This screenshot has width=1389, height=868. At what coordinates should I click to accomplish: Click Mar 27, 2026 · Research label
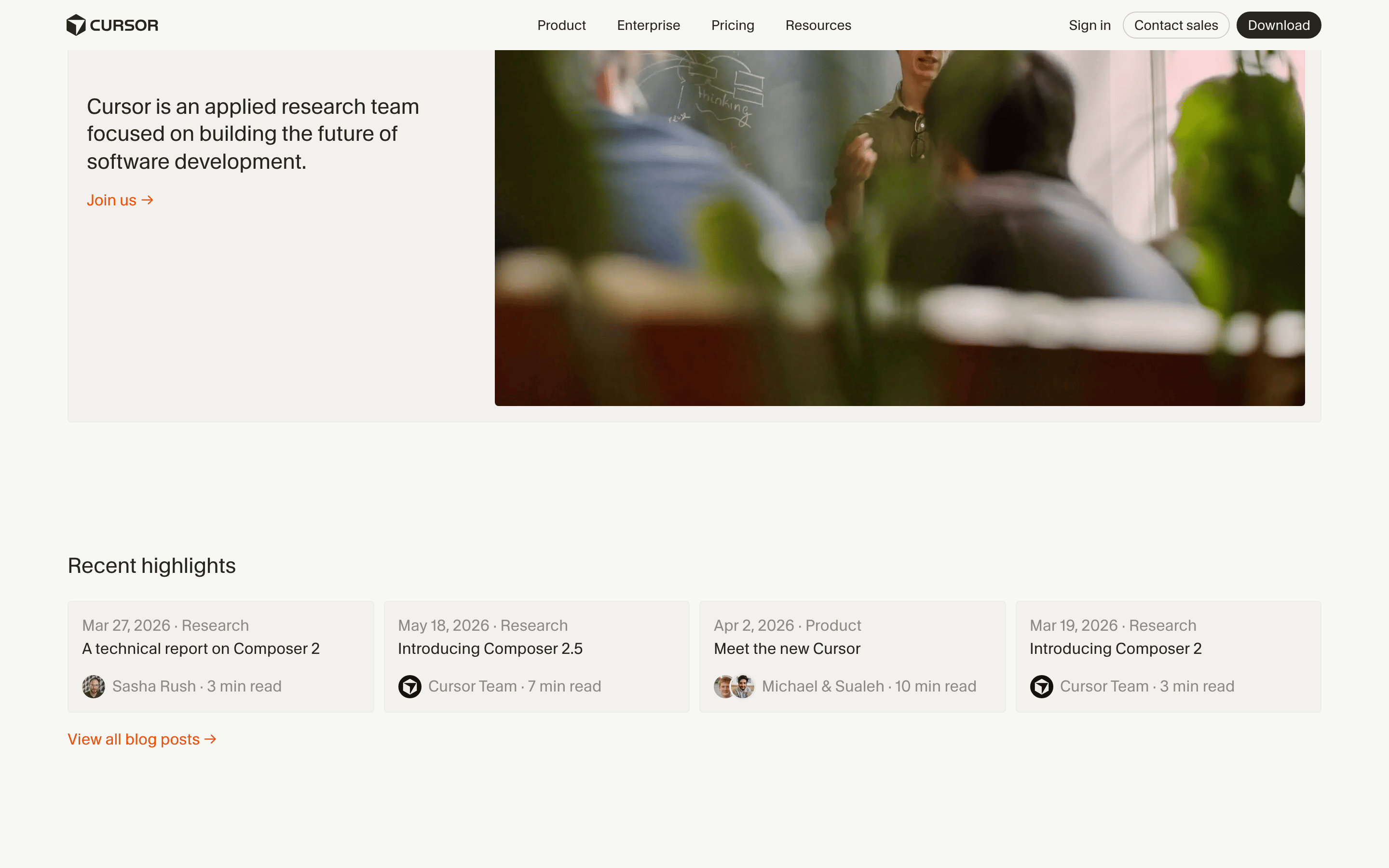coord(165,625)
